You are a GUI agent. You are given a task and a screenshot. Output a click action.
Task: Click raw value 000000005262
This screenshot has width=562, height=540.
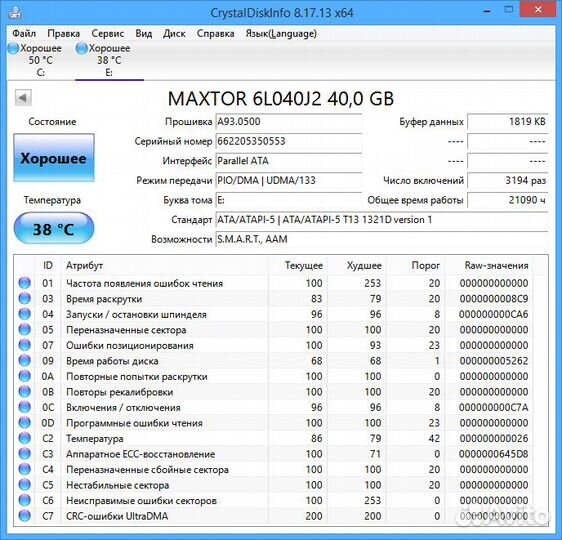(x=494, y=361)
